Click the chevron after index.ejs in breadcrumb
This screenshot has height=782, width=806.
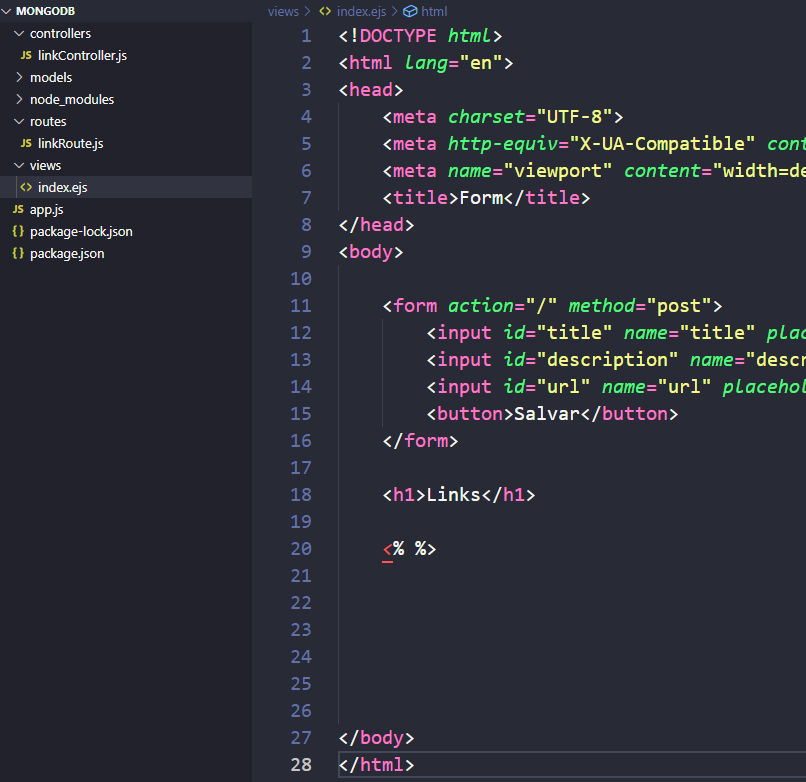[x=395, y=11]
